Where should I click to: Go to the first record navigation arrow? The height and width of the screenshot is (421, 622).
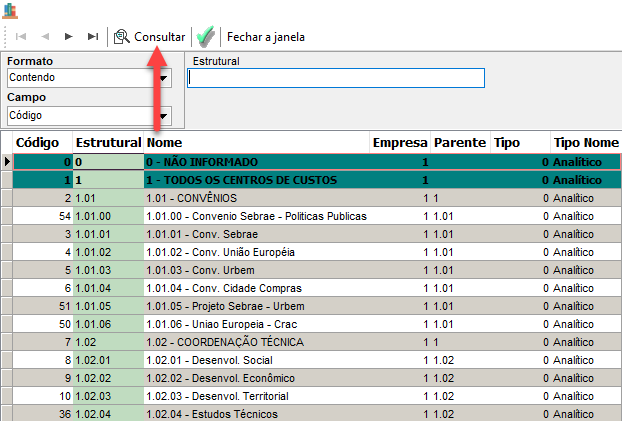click(x=20, y=37)
